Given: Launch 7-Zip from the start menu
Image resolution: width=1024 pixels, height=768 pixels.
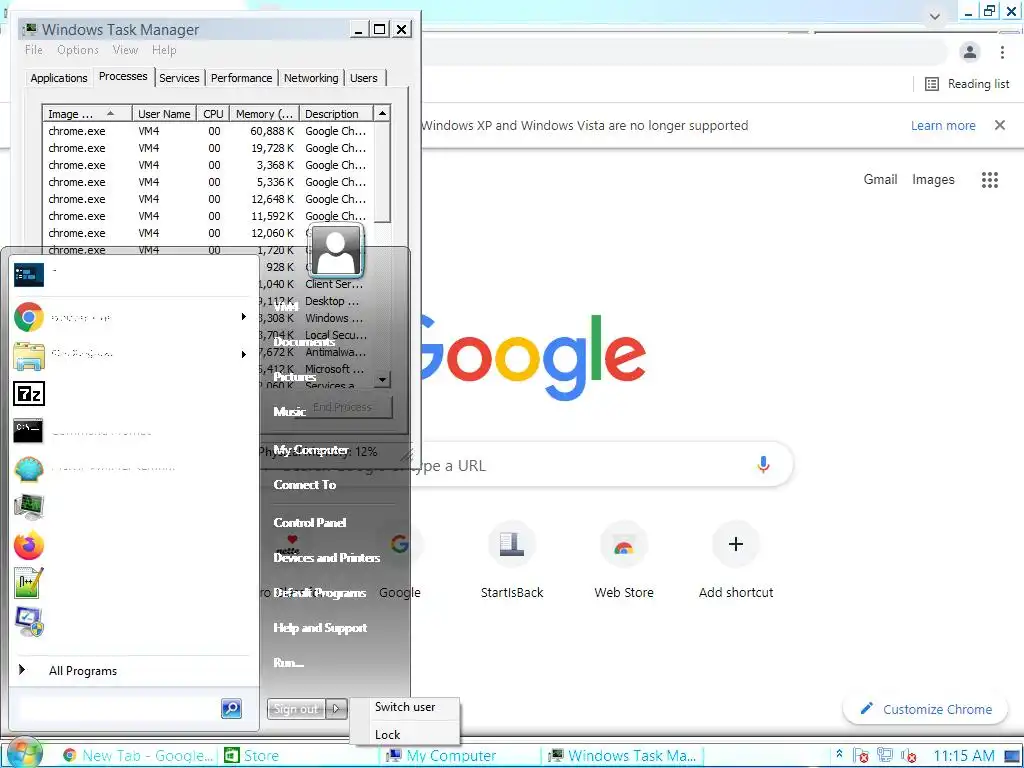Looking at the screenshot, I should 29,394.
